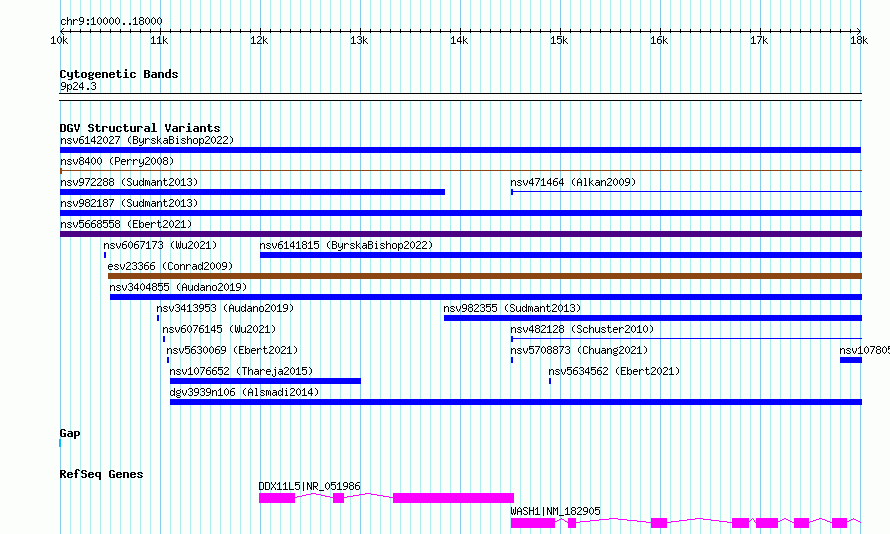The image size is (890, 534).
Task: Click the DGV Structural Variants track title
Action: pos(140,128)
